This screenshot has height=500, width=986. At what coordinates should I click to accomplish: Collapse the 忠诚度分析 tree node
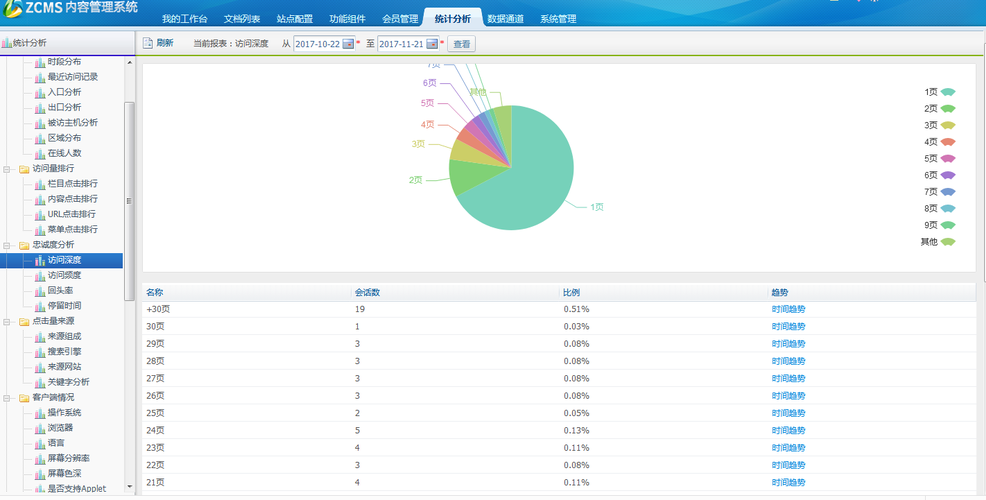(8, 245)
